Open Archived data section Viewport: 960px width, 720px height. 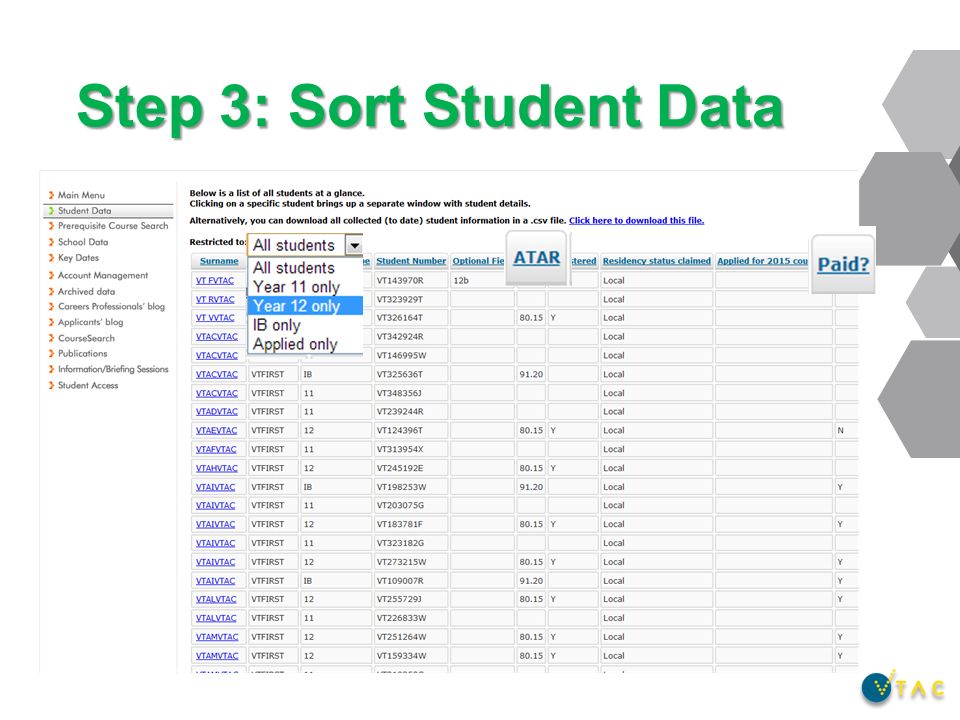click(86, 291)
